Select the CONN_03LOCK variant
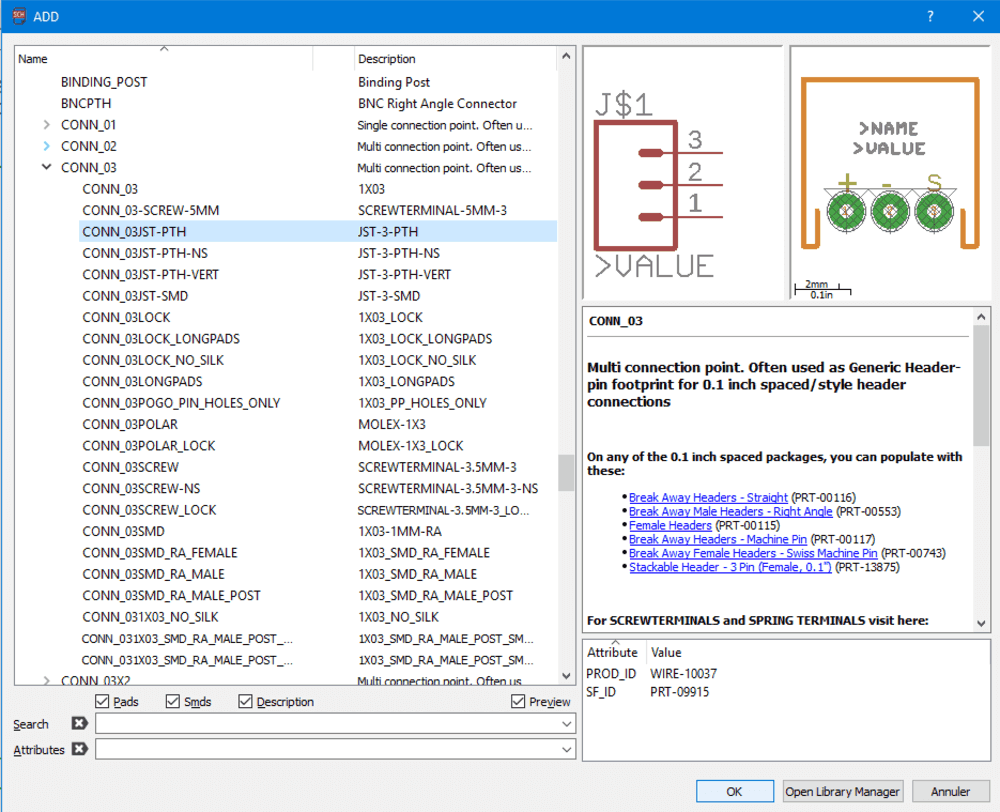The image size is (1000, 812). click(x=126, y=318)
